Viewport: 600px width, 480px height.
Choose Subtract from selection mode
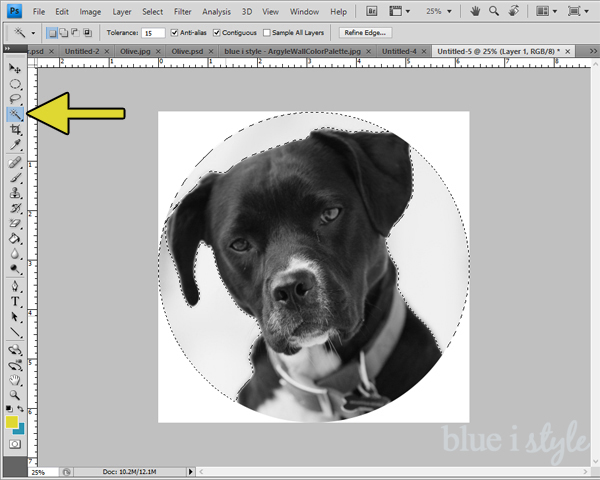point(75,33)
